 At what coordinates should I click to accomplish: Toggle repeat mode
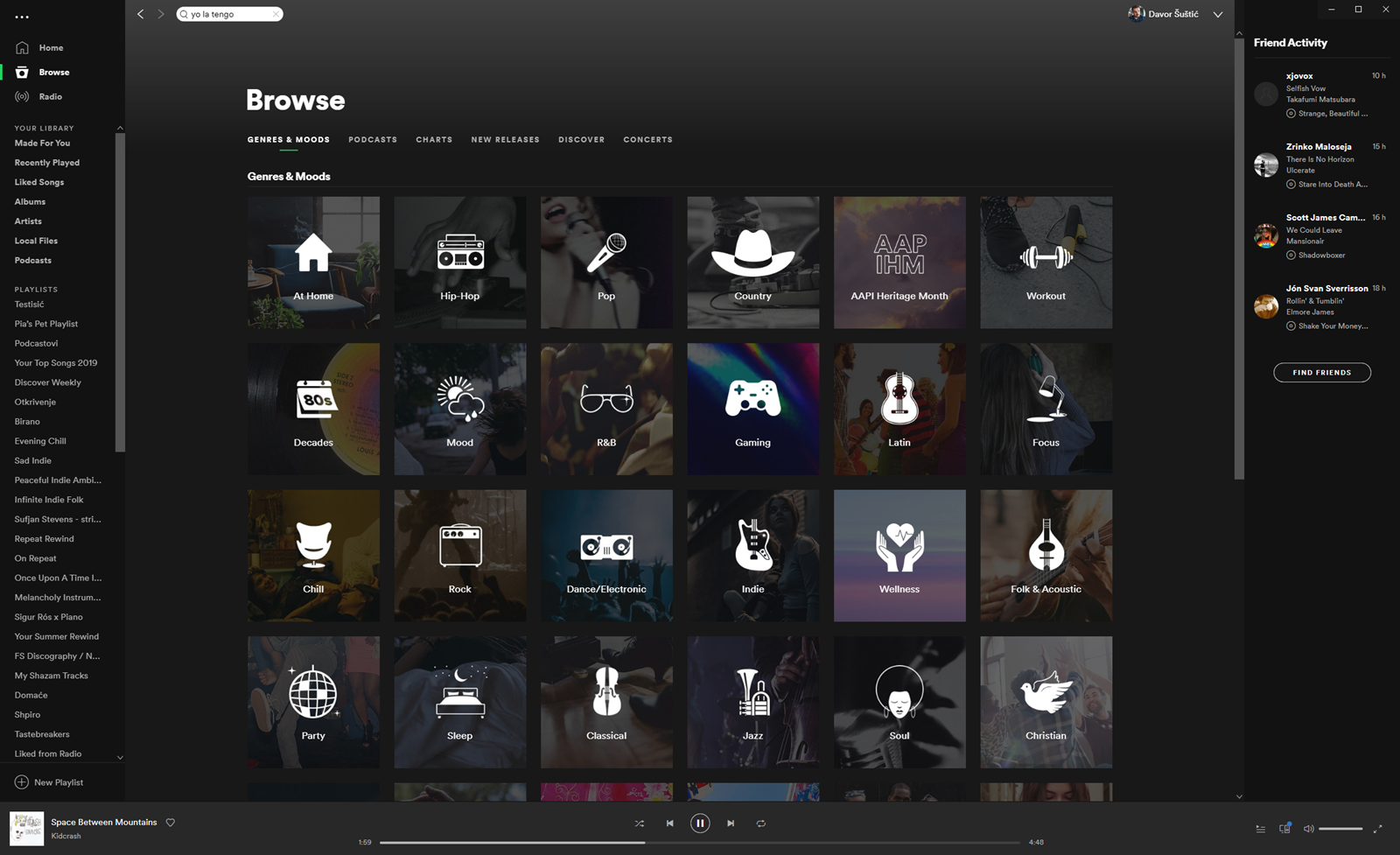761,823
